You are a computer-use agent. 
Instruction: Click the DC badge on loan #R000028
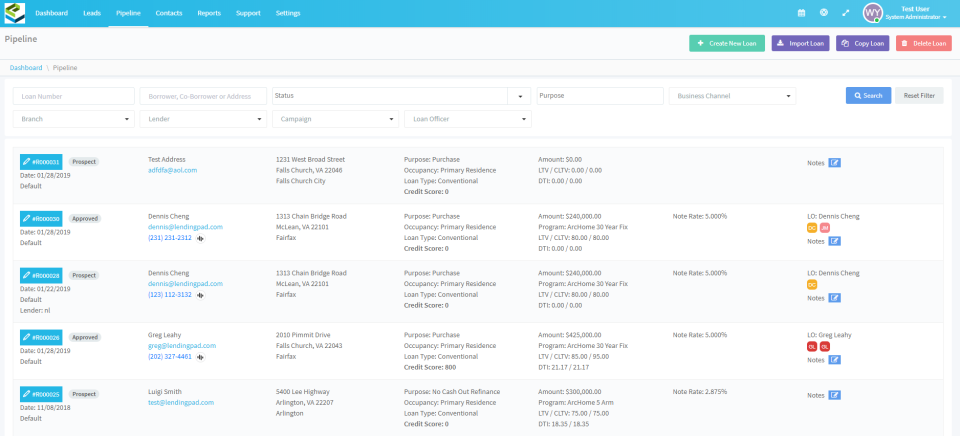coord(812,285)
